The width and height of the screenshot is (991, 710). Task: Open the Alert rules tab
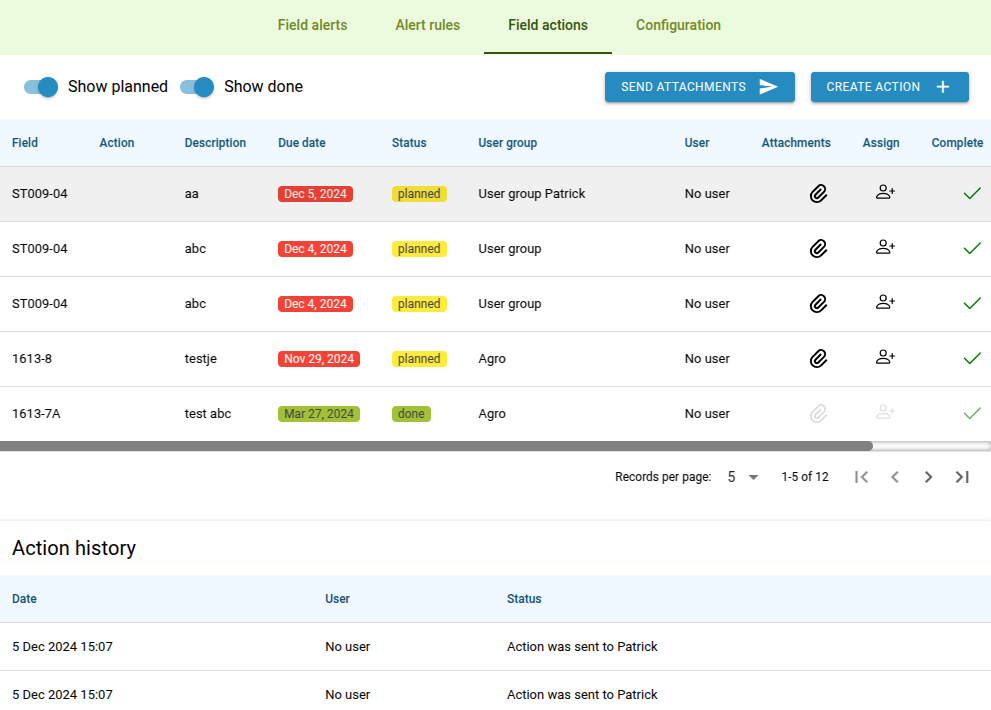(x=427, y=25)
